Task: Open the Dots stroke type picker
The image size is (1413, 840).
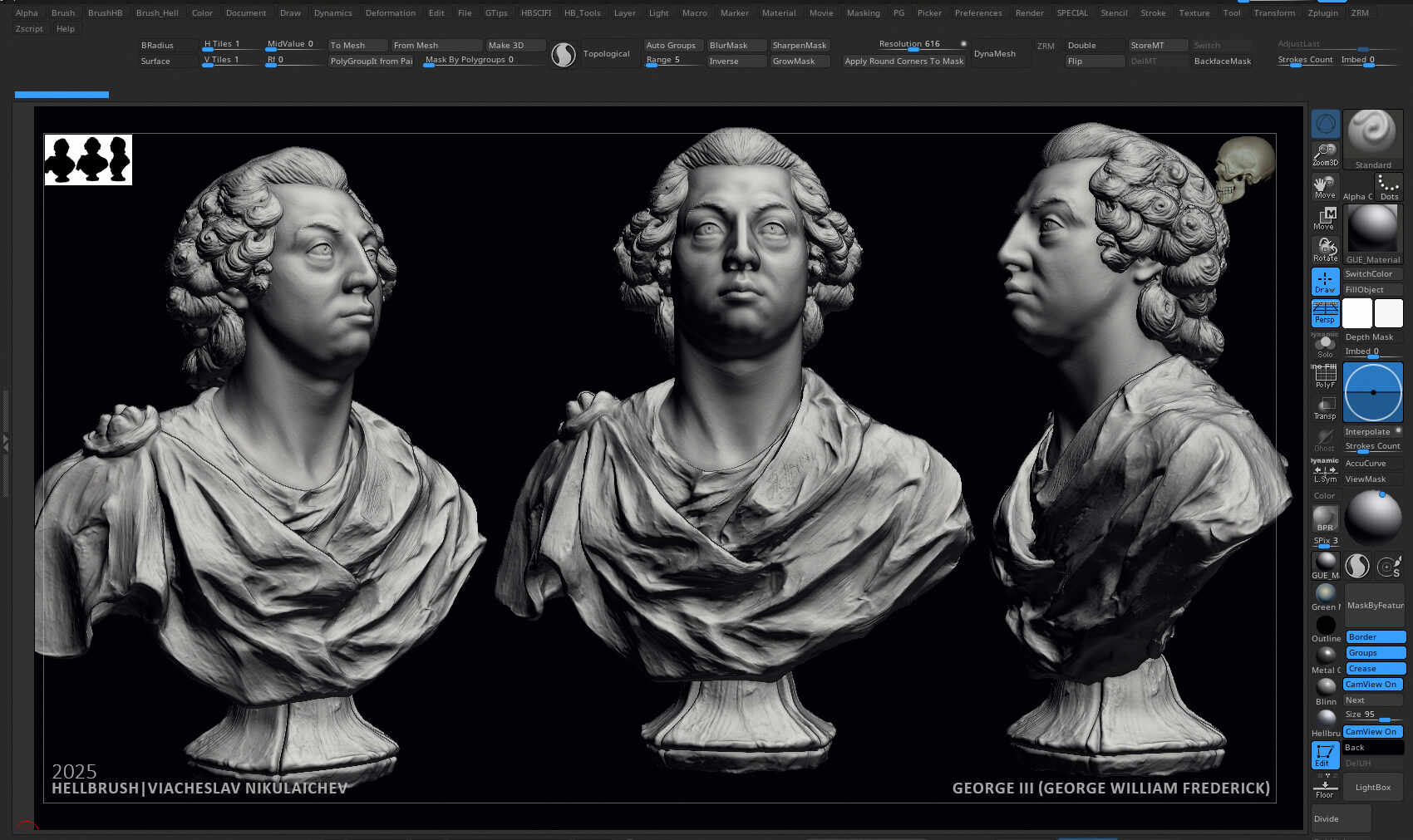Action: (1389, 187)
